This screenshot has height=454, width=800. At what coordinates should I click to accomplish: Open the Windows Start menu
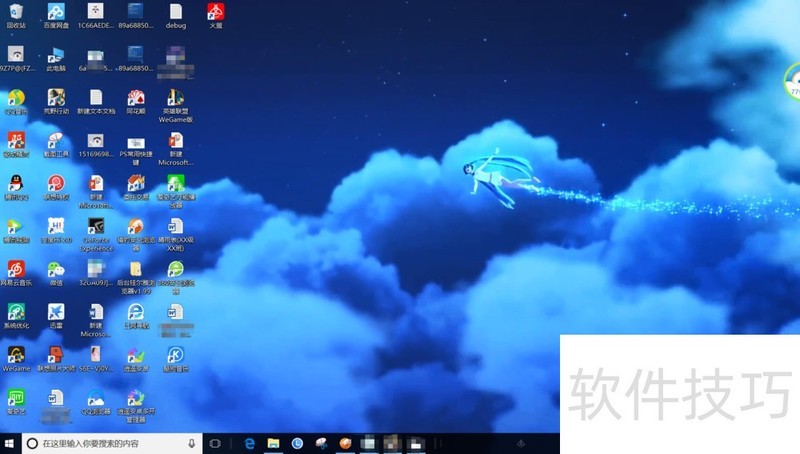click(x=10, y=443)
